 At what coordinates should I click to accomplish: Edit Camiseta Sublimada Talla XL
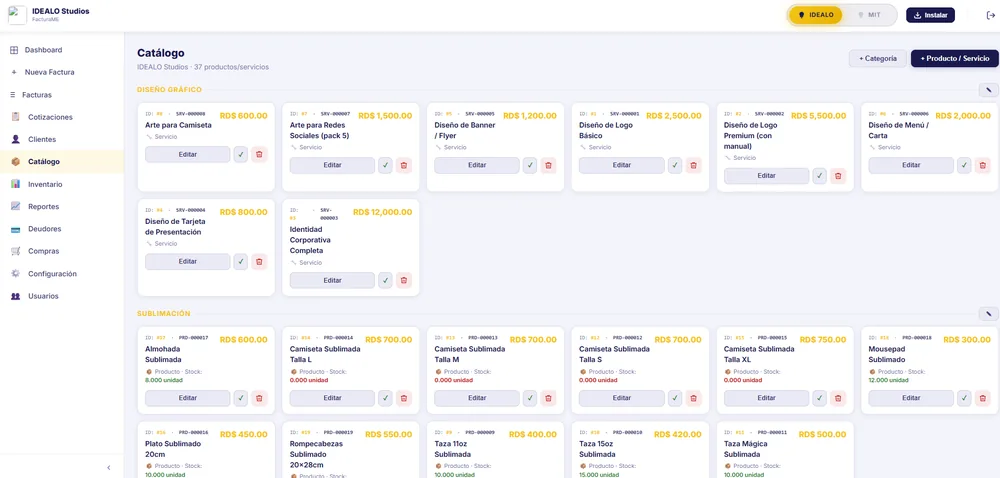767,398
